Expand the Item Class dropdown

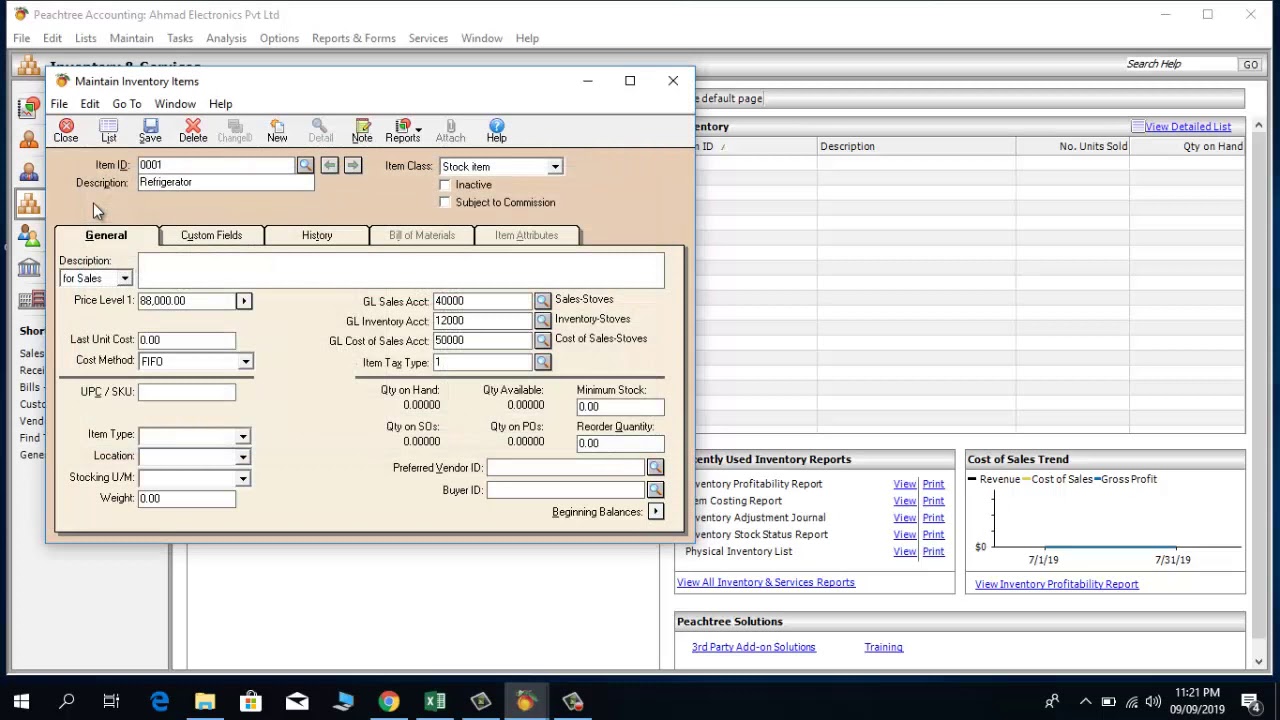(x=555, y=167)
